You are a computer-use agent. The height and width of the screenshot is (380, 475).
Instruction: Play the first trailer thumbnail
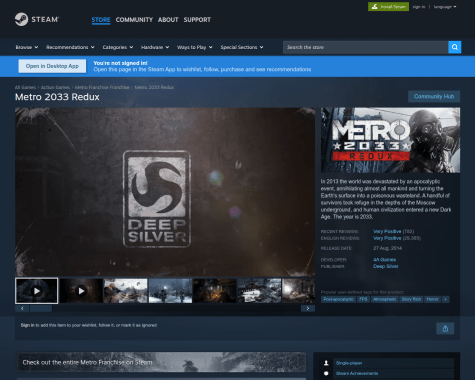pos(37,291)
